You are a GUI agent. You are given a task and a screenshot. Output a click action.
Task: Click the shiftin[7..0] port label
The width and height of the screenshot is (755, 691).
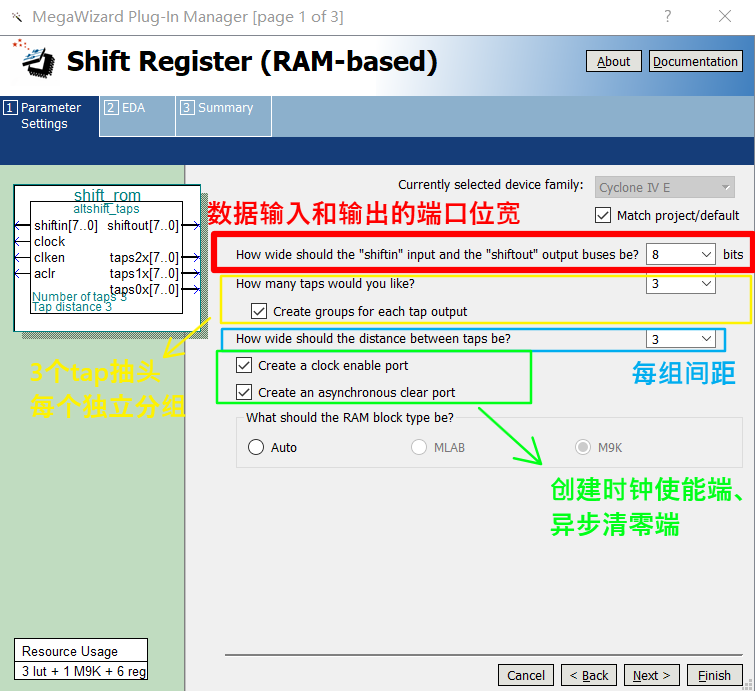pos(66,225)
